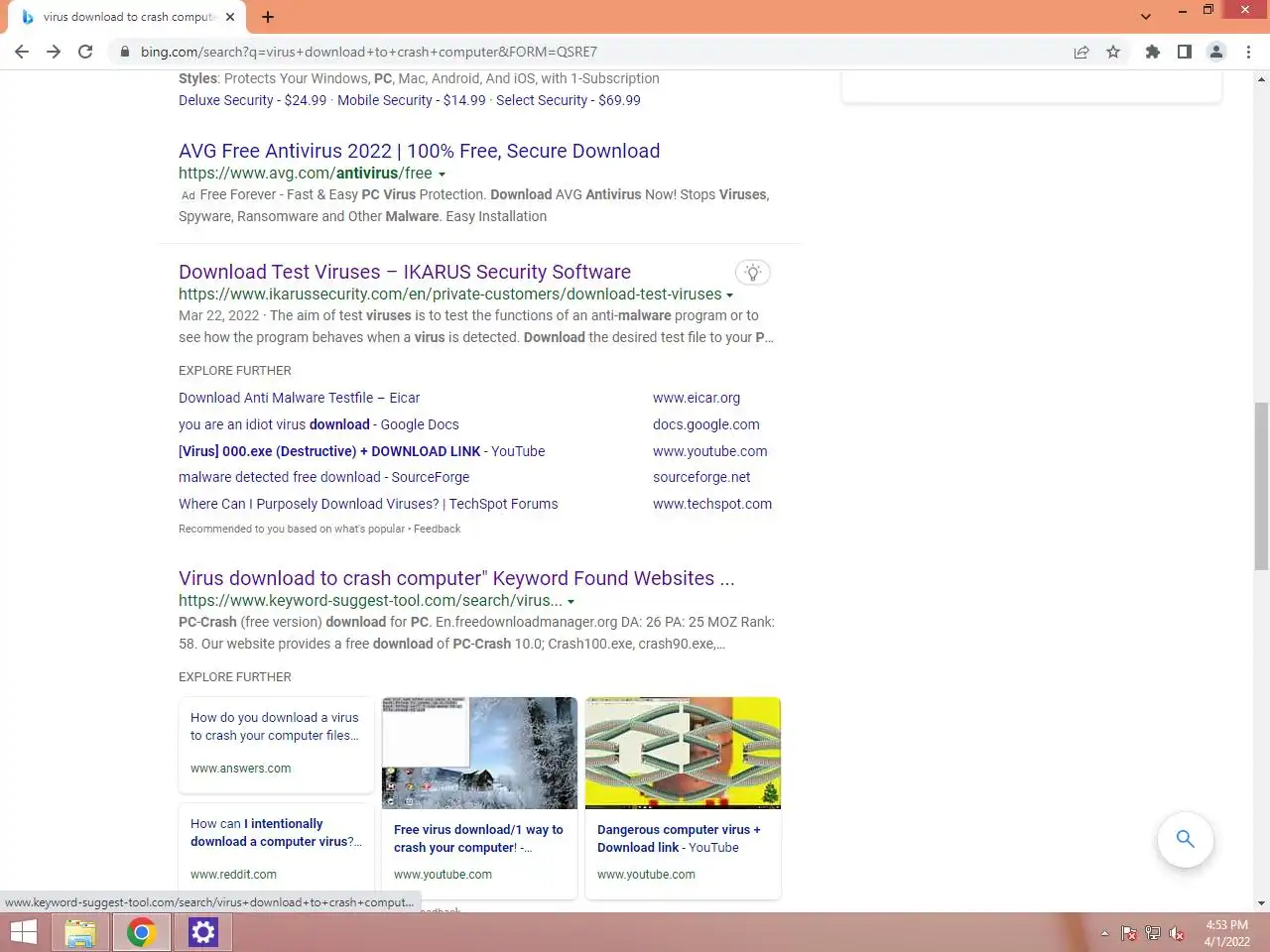Click the floating blue search button
1270x952 pixels.
point(1185,839)
